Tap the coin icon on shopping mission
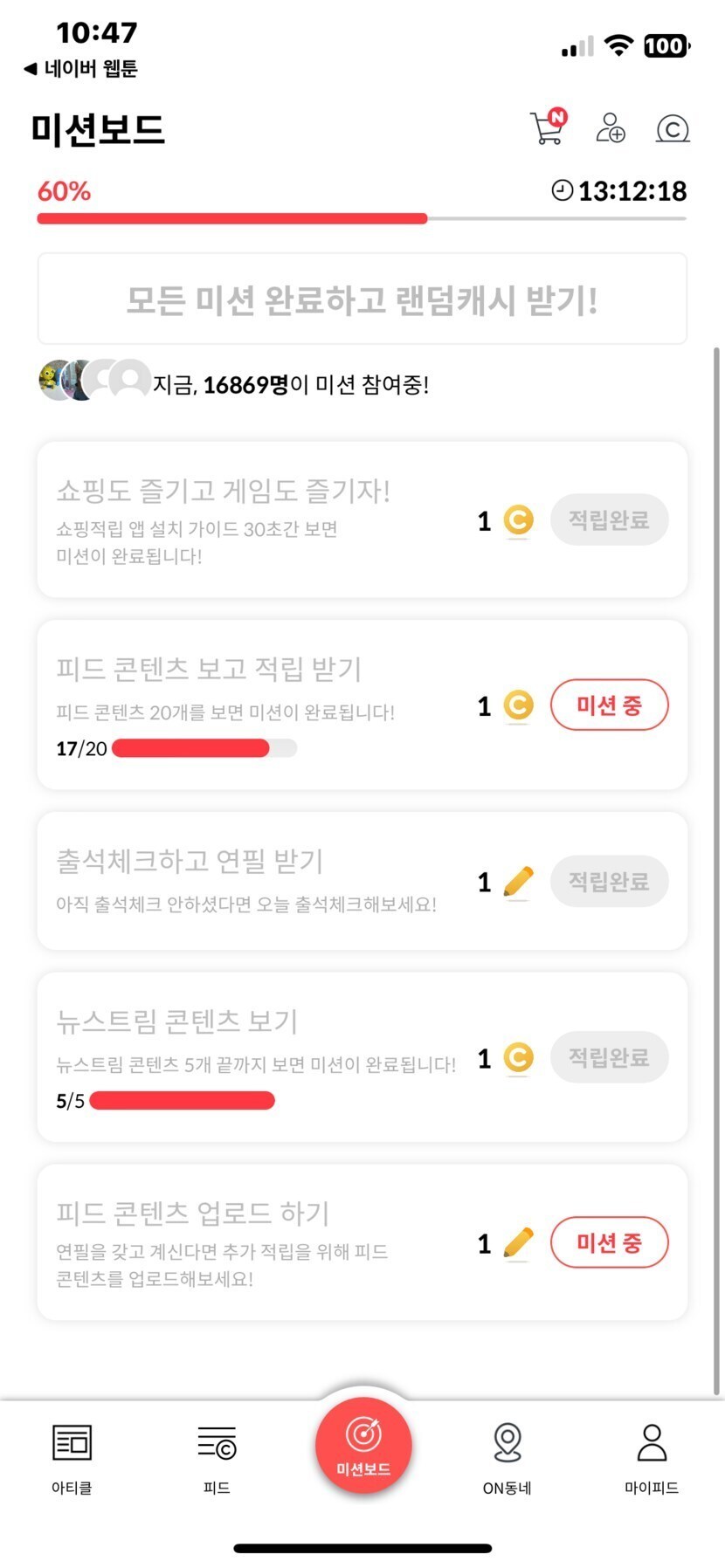This screenshot has height=1568, width=725. click(518, 520)
